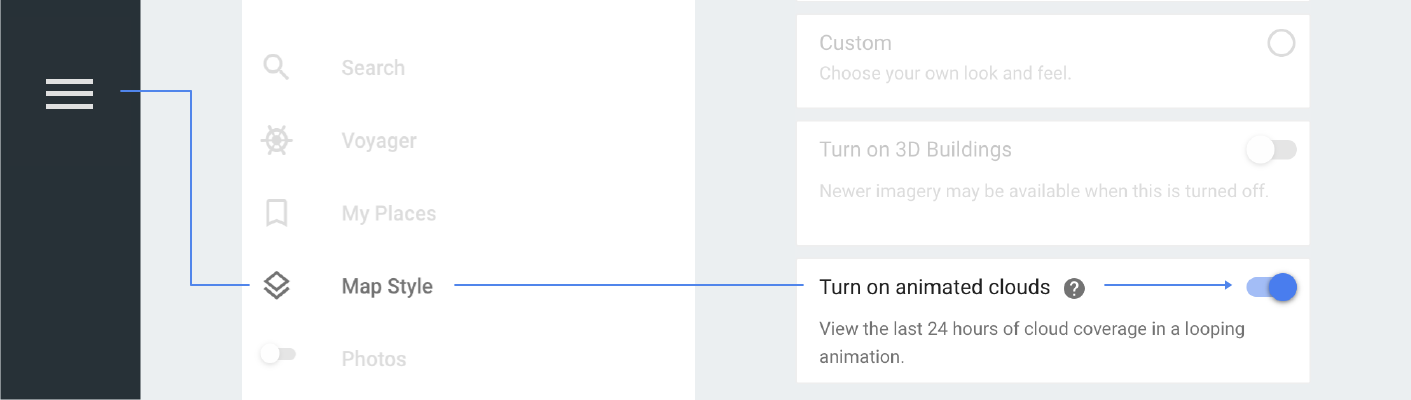This screenshot has width=1411, height=400.
Task: Click the Voyager ship wheel icon
Action: click(276, 141)
